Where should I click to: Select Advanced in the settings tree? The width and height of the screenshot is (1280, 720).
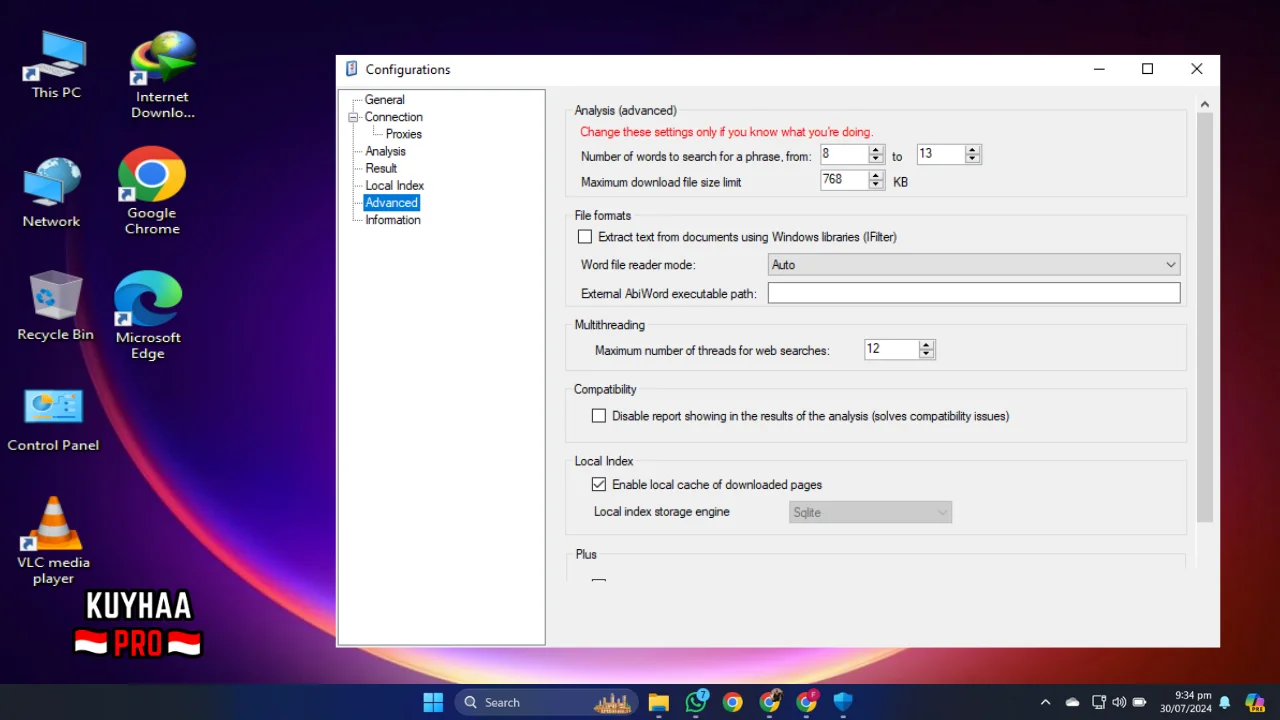point(391,202)
